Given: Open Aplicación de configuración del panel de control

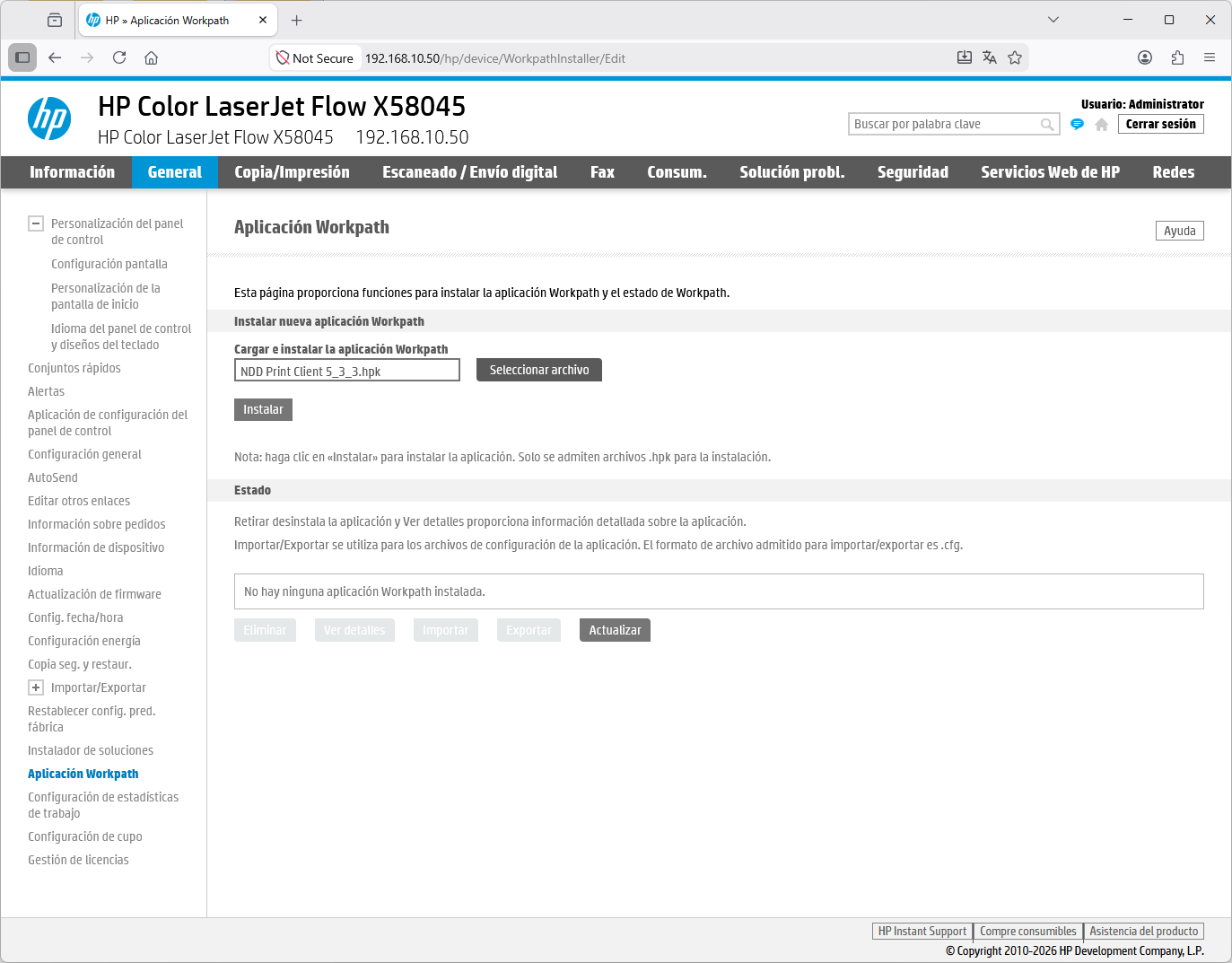Looking at the screenshot, I should (108, 423).
